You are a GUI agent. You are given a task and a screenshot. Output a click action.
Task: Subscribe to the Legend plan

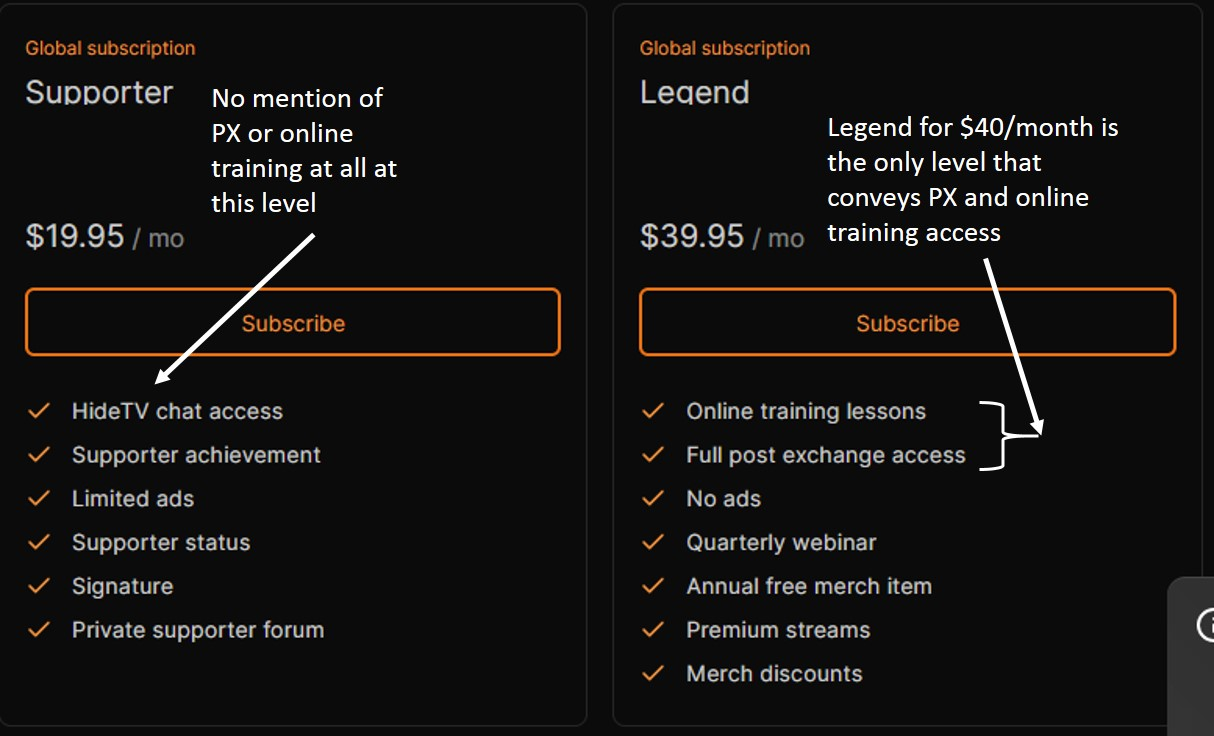pos(907,323)
